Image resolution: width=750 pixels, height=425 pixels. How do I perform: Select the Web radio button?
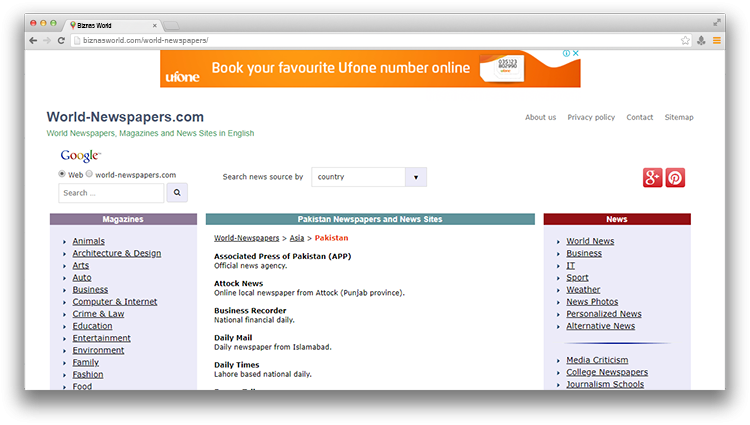(x=62, y=174)
